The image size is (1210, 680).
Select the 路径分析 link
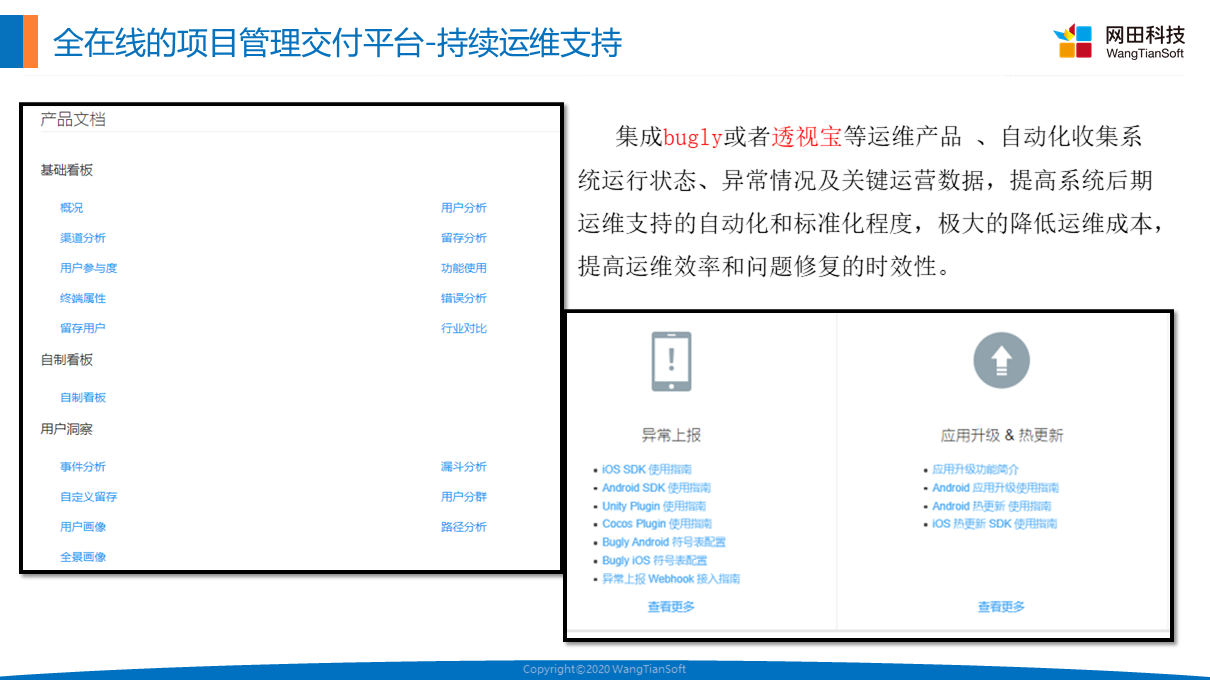click(x=464, y=527)
